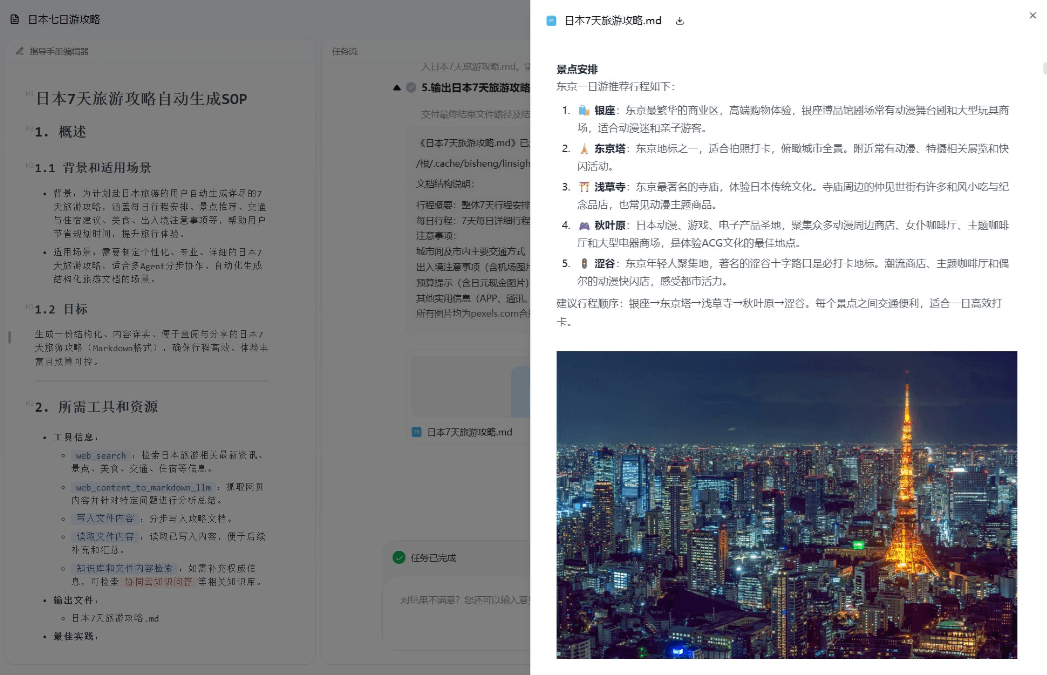Click the Tokyo Tower night photo

tap(786, 504)
